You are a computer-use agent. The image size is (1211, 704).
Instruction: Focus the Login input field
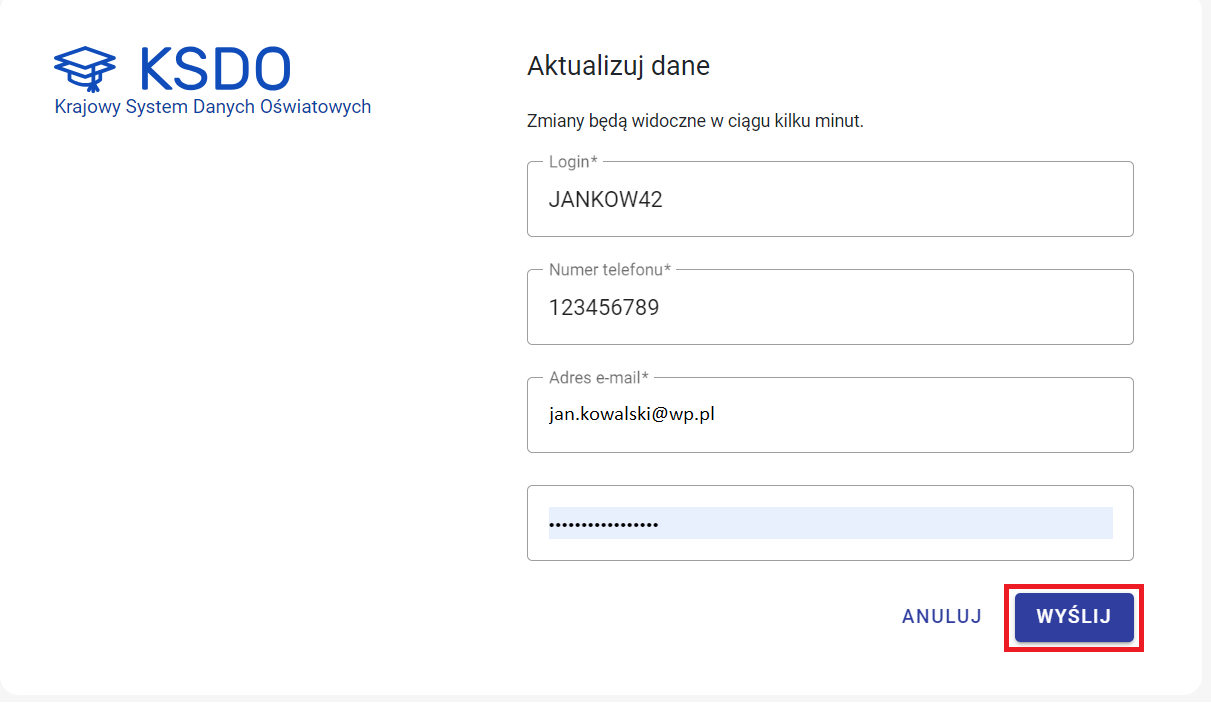[830, 199]
